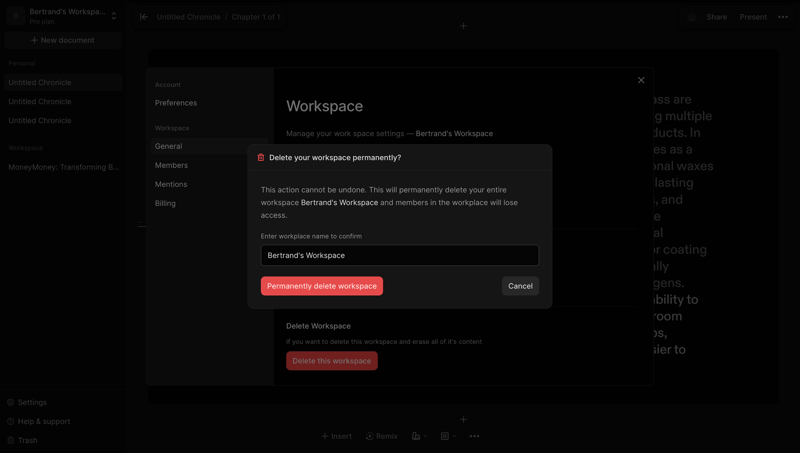Screen dimensions: 800x453
Task: Click the B workspace avatar
Action: pos(16,16)
